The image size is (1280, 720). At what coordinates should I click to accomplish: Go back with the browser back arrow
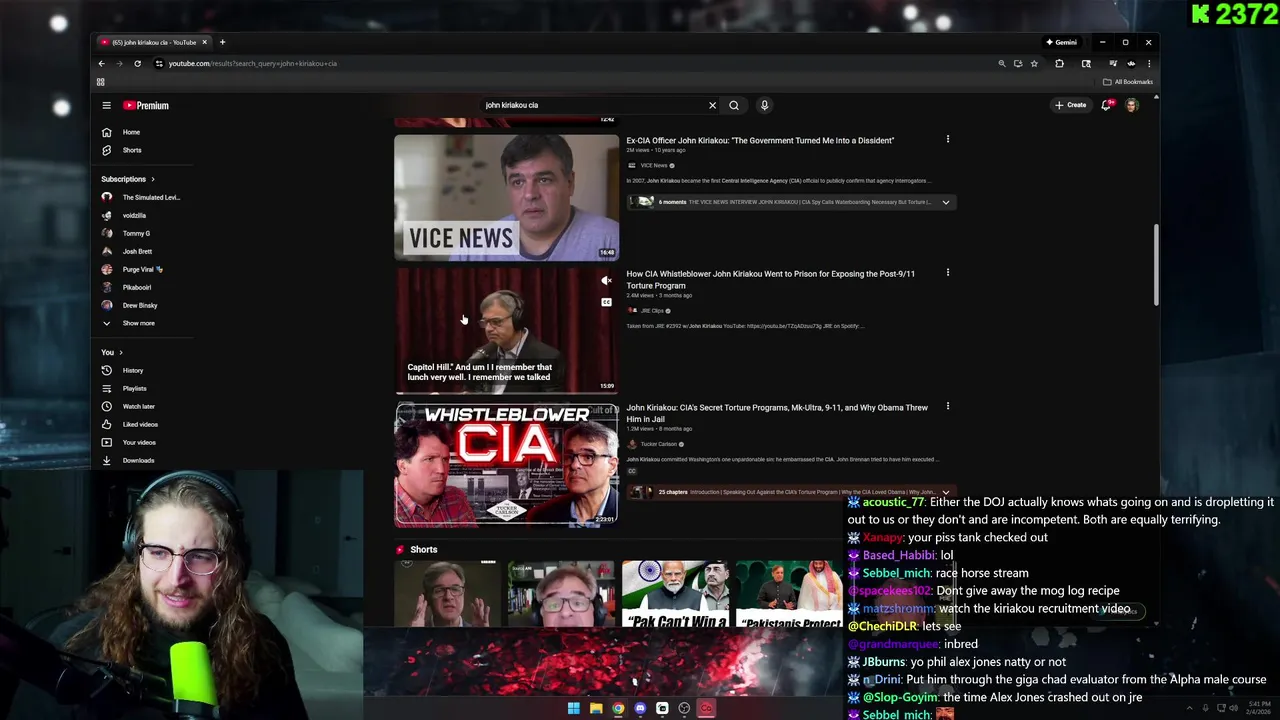[x=101, y=63]
